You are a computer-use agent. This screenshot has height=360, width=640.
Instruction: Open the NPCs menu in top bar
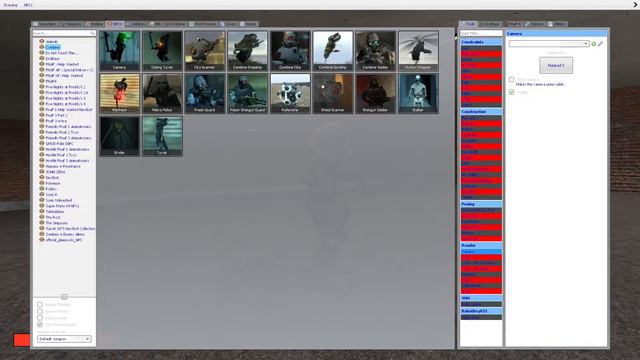[28, 5]
